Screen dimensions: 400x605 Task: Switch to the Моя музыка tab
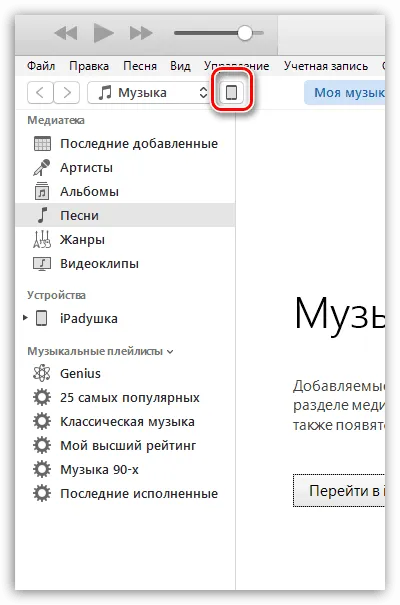coord(344,93)
